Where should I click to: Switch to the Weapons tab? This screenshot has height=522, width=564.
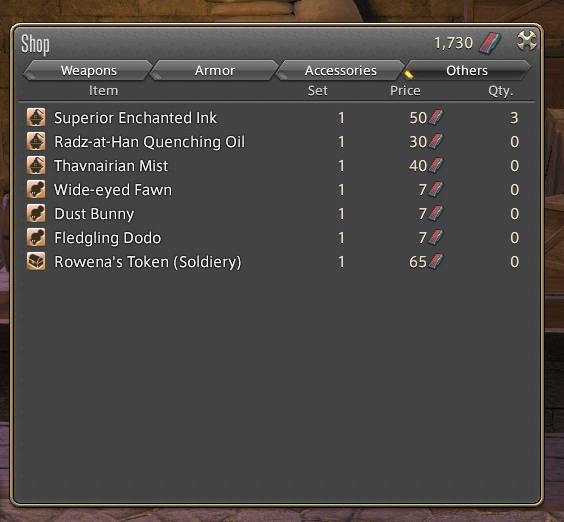(88, 71)
